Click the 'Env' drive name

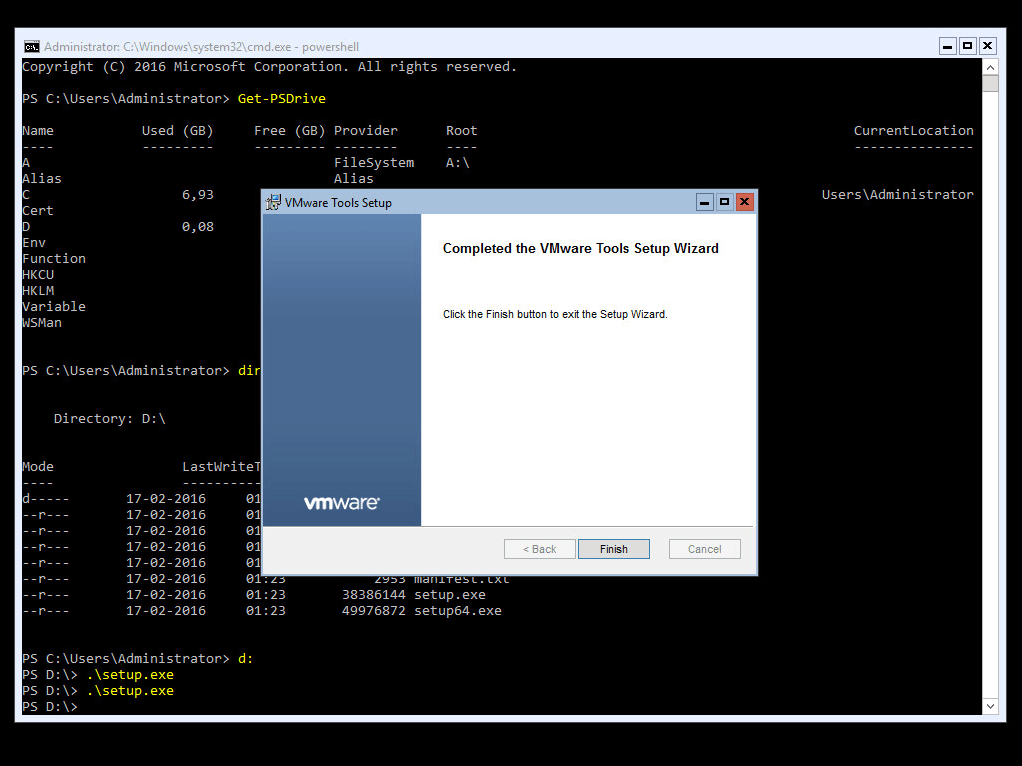(x=34, y=243)
